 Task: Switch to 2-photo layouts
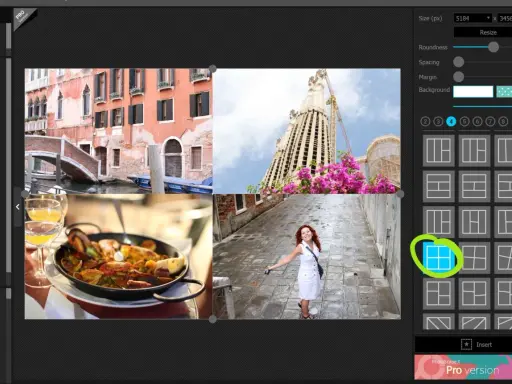click(425, 121)
